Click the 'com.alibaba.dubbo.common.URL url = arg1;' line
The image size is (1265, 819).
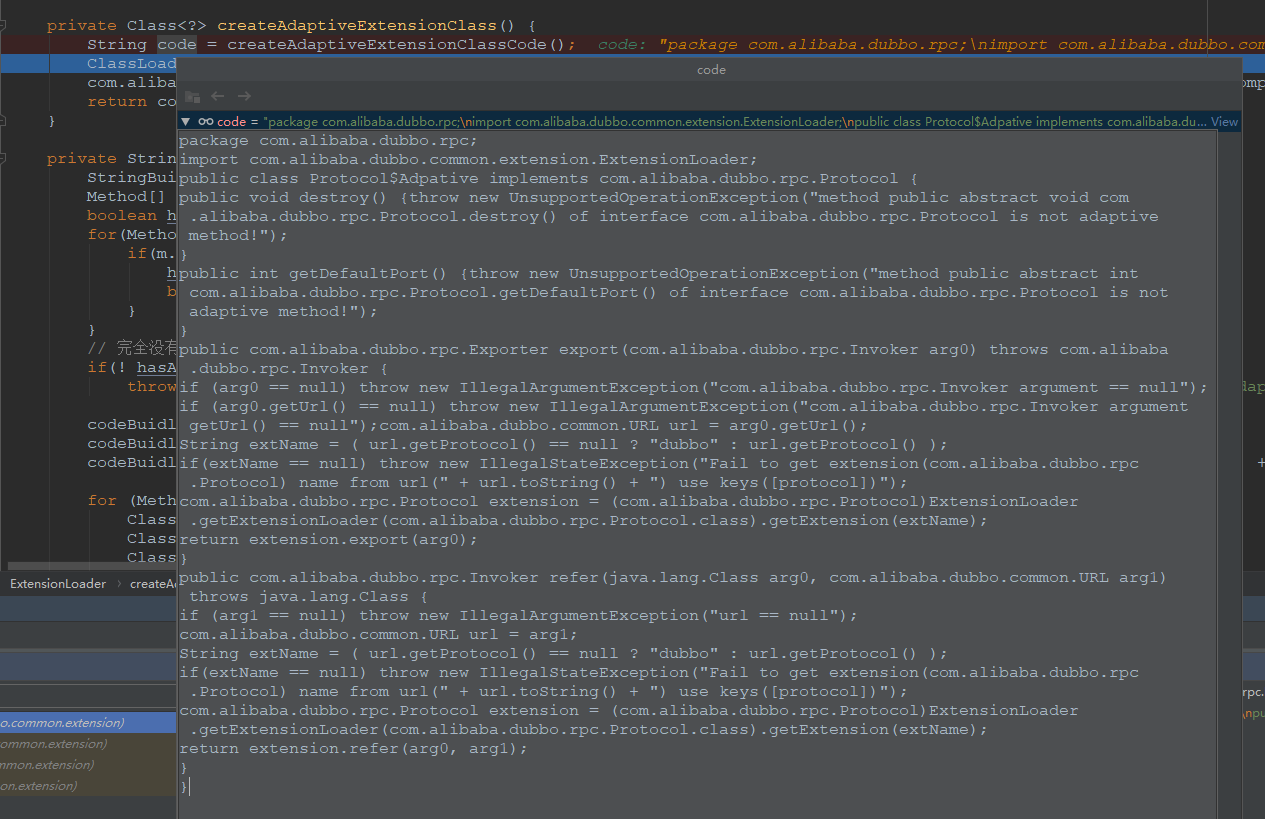[x=378, y=635]
